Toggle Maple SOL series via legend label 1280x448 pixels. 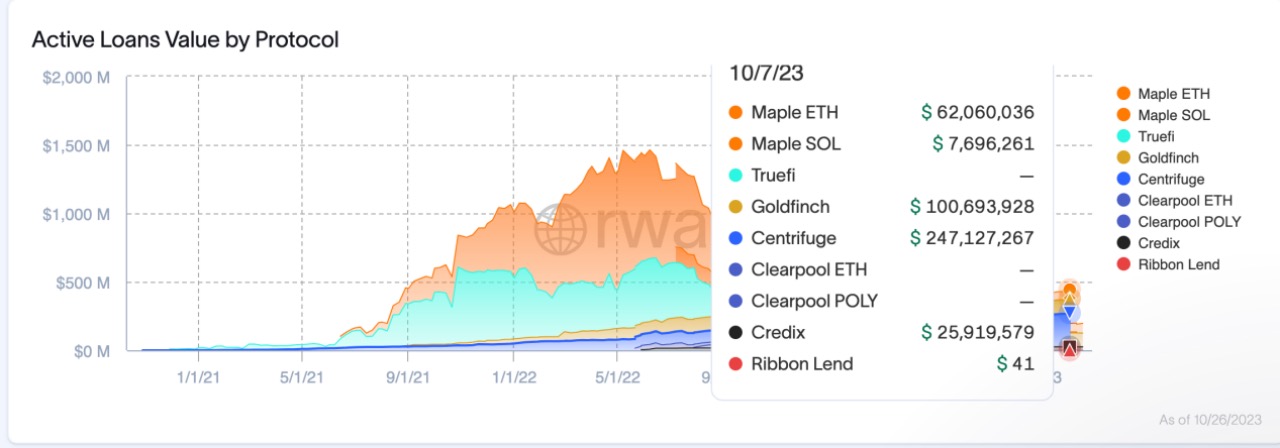tap(1173, 115)
